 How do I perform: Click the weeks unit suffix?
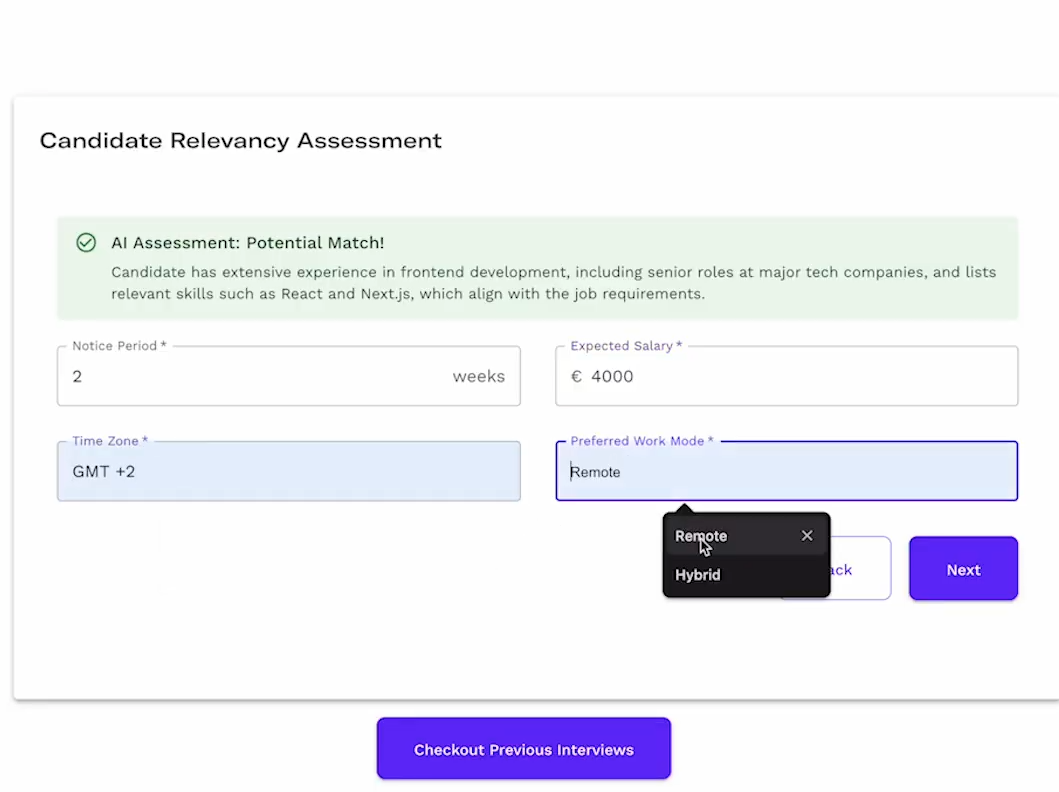[478, 377]
